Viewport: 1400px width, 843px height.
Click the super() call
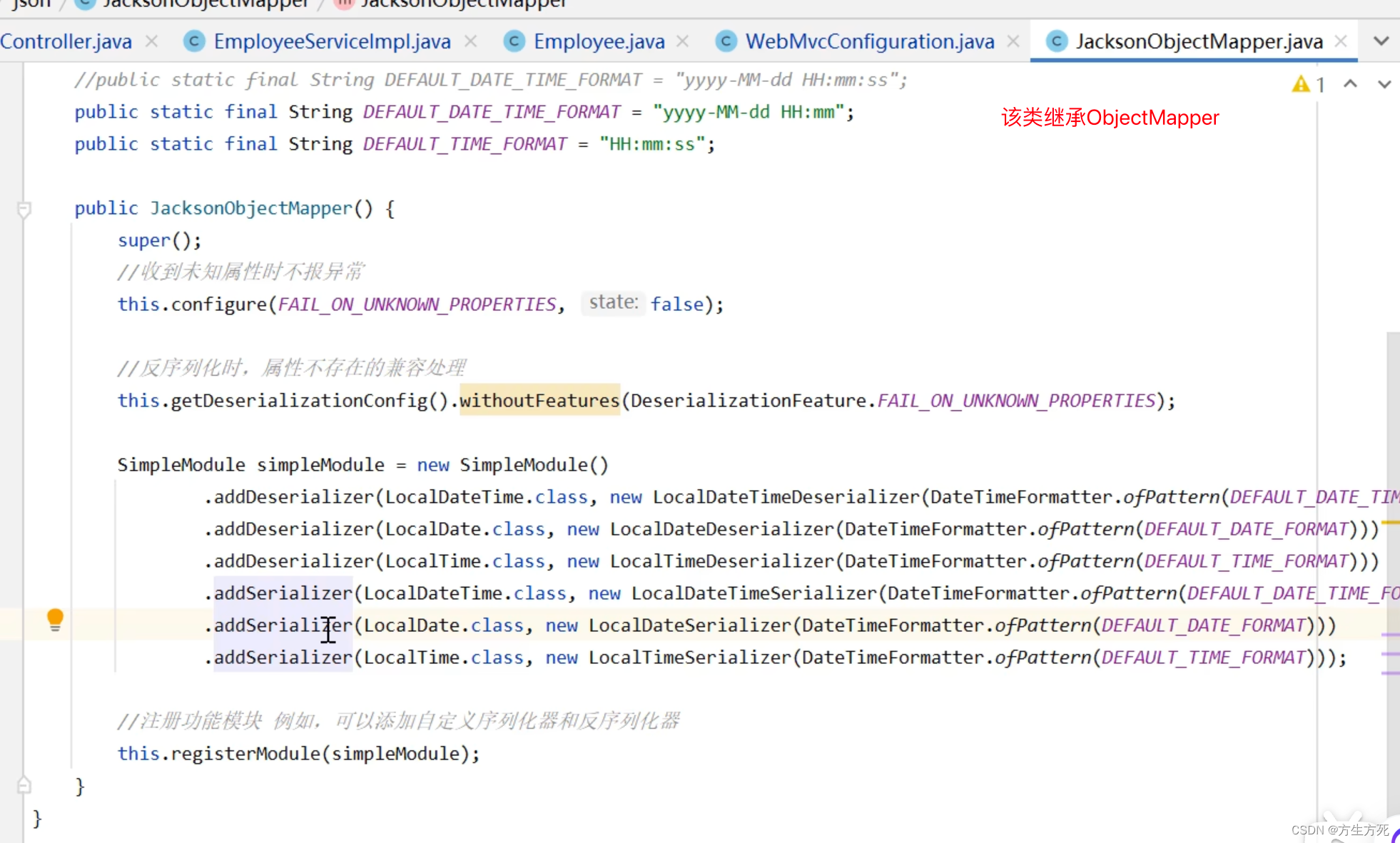point(160,240)
